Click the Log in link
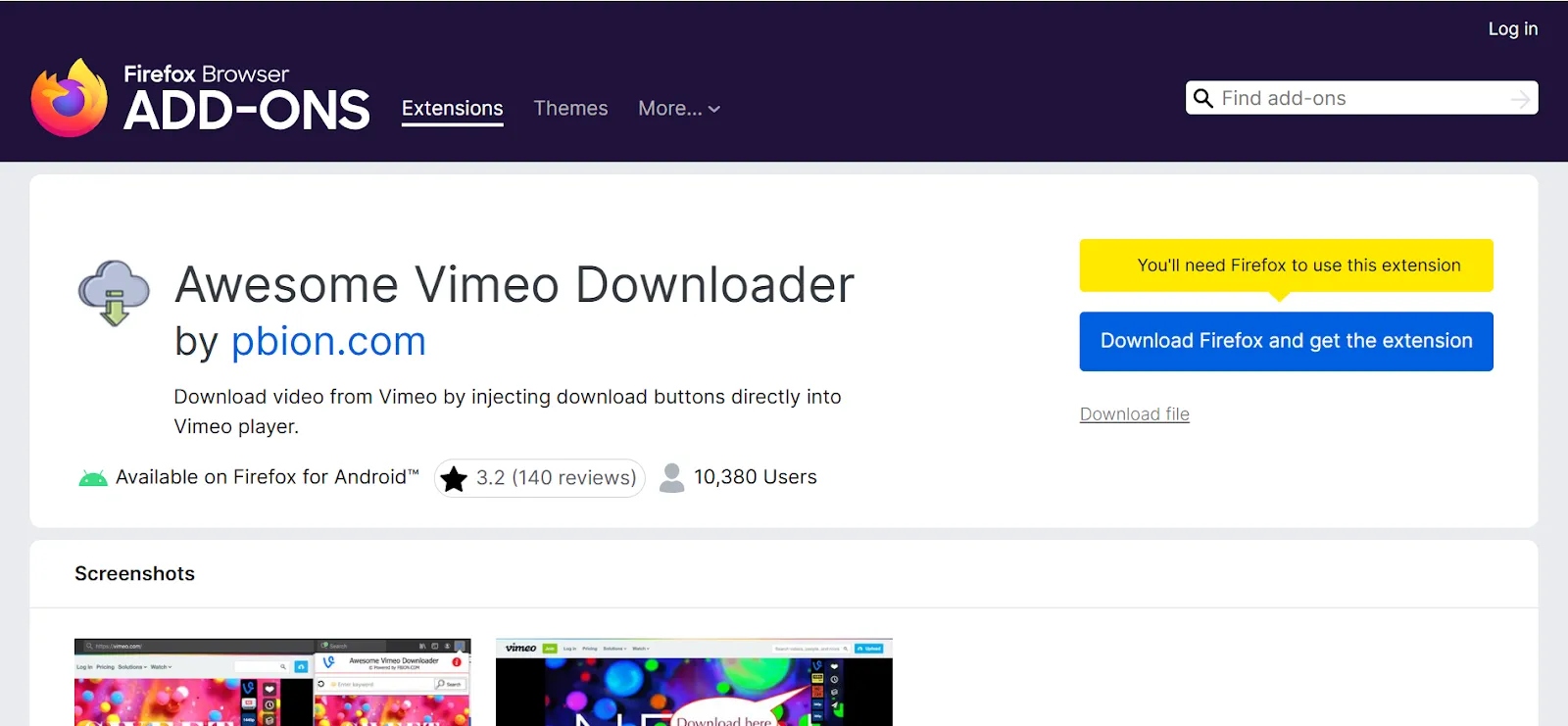 pyautogui.click(x=1513, y=29)
